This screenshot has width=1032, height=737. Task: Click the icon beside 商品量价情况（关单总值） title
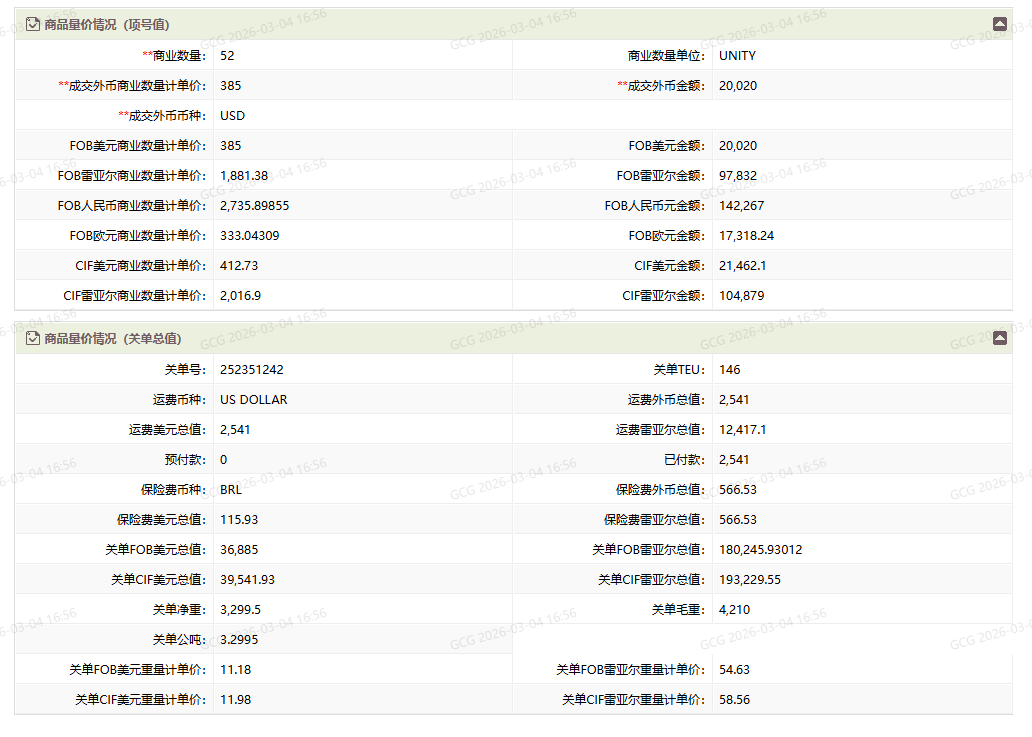pyautogui.click(x=33, y=339)
